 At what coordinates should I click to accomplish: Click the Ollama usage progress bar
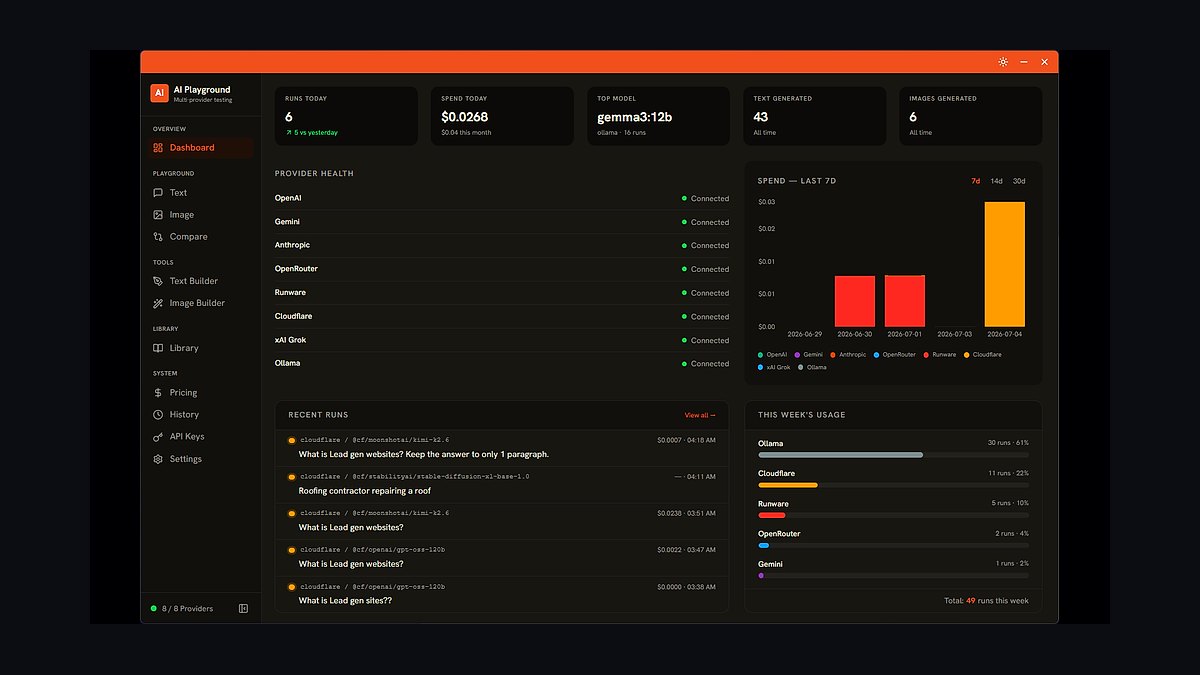click(893, 455)
